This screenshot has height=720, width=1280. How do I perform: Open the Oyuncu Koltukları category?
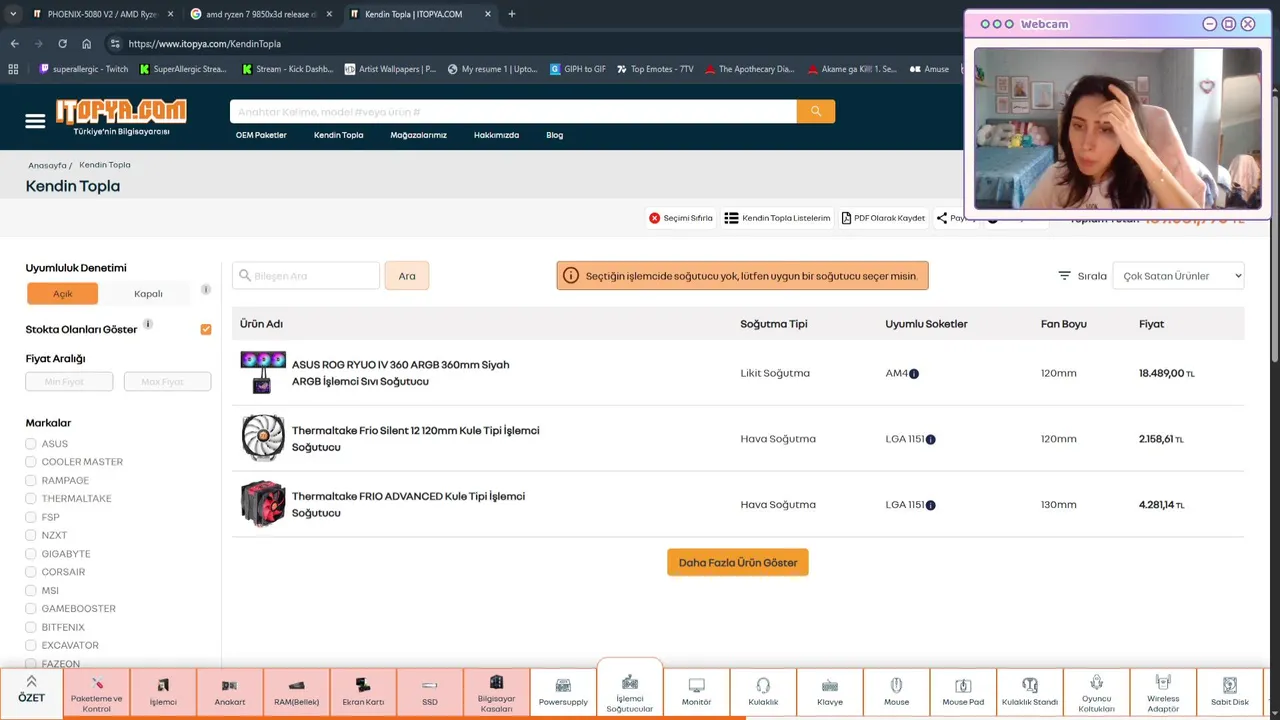[x=1096, y=693]
